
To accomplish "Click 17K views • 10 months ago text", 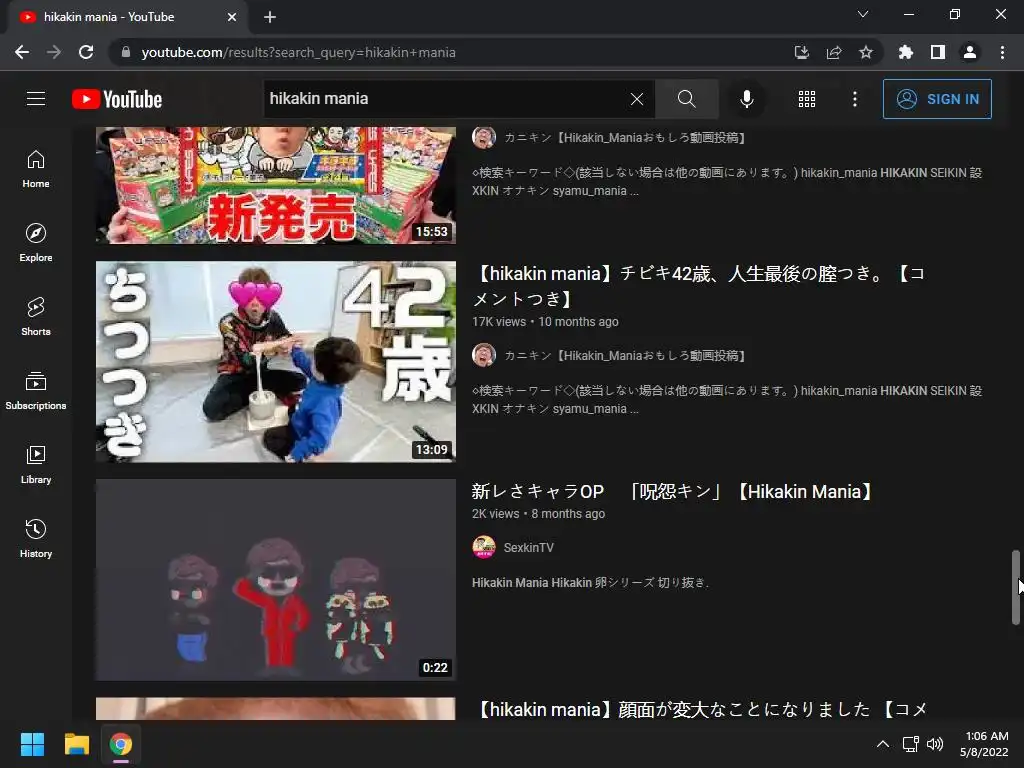I will (x=545, y=321).
